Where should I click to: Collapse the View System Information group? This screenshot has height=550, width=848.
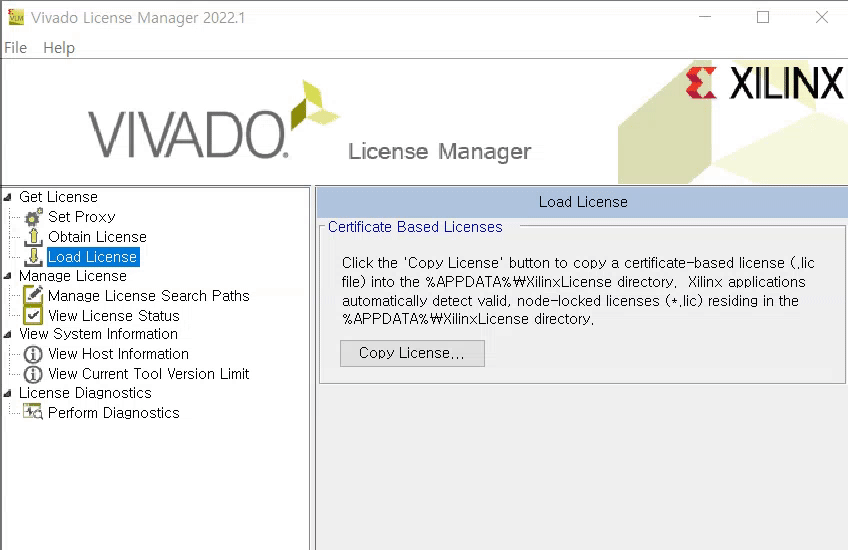coord(8,334)
